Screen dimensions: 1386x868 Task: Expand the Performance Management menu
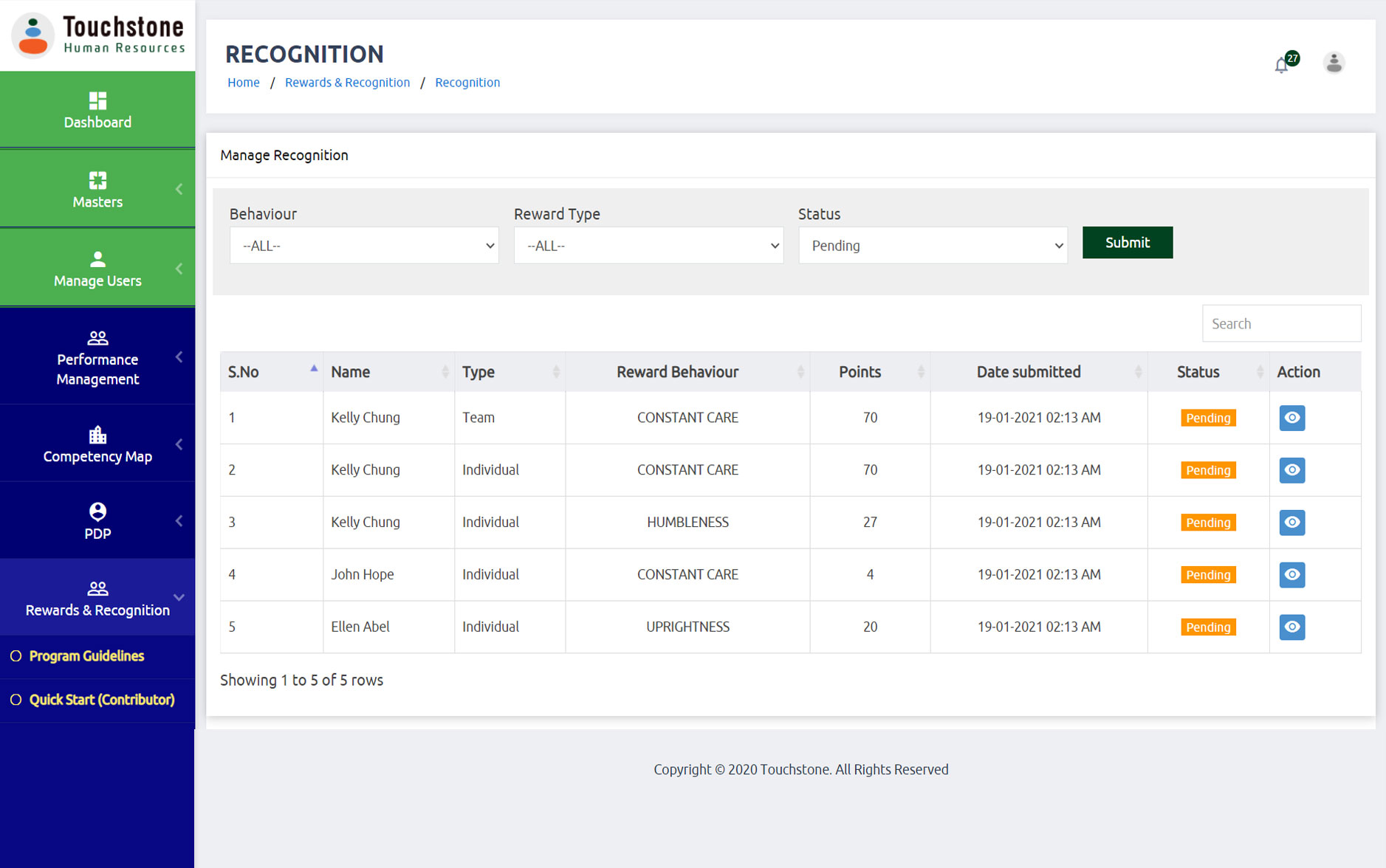pyautogui.click(x=97, y=358)
